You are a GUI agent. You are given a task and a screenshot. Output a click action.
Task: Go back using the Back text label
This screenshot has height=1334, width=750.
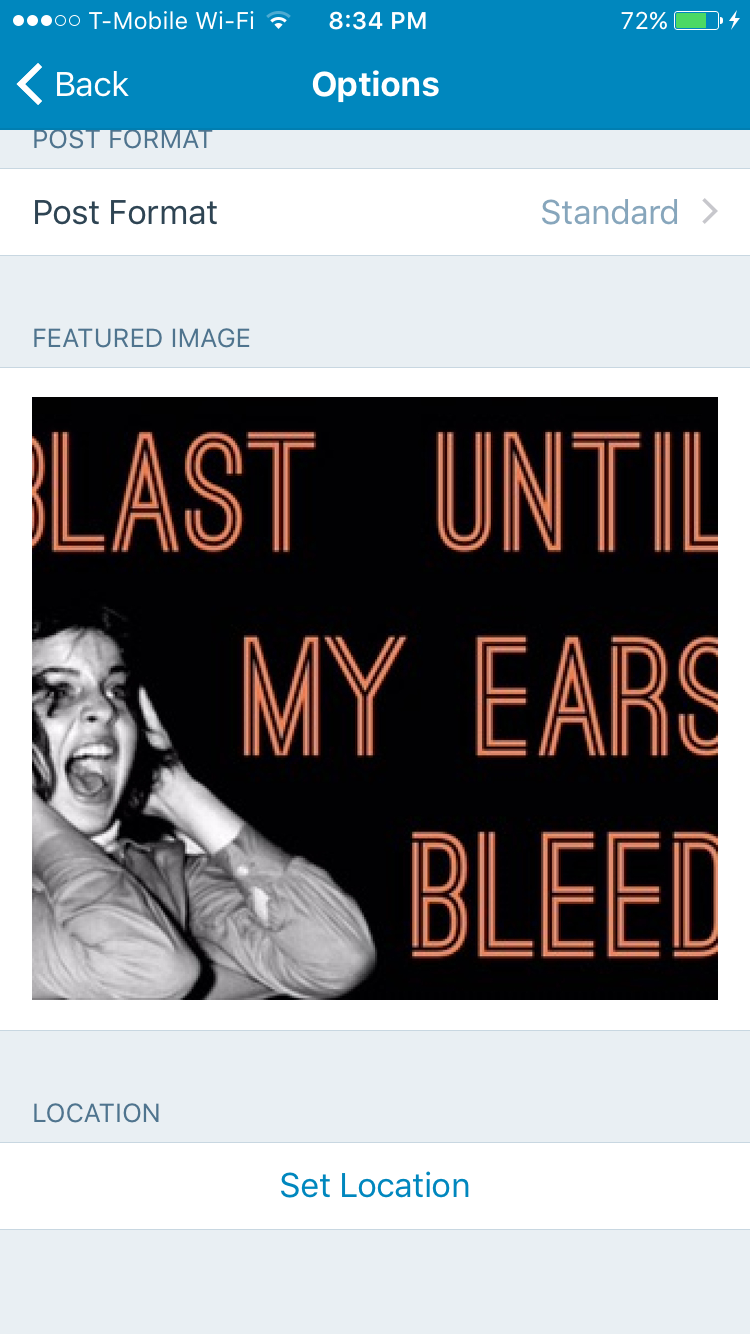coord(92,84)
